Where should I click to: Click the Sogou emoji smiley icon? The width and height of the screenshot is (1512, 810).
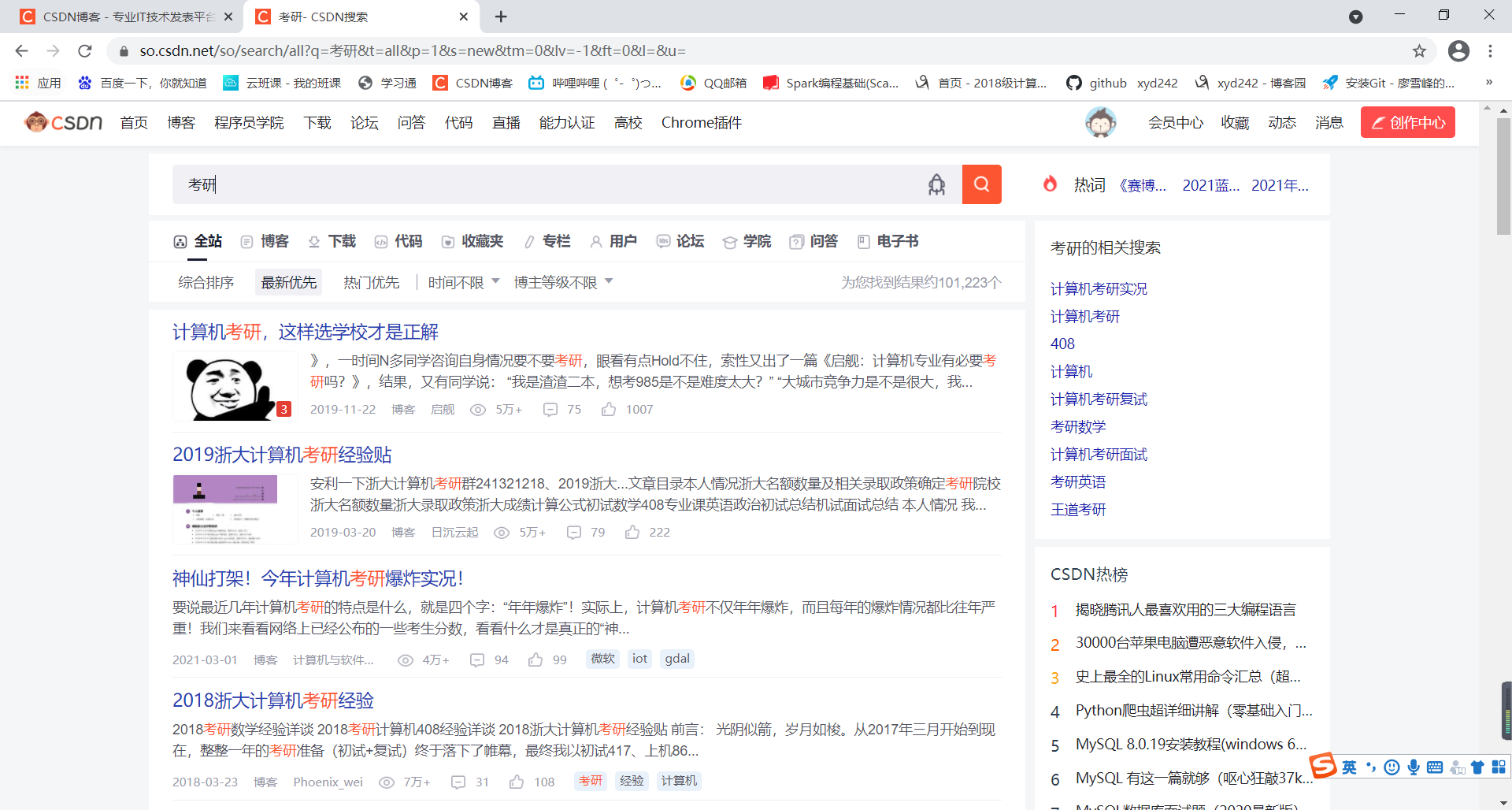click(x=1392, y=767)
